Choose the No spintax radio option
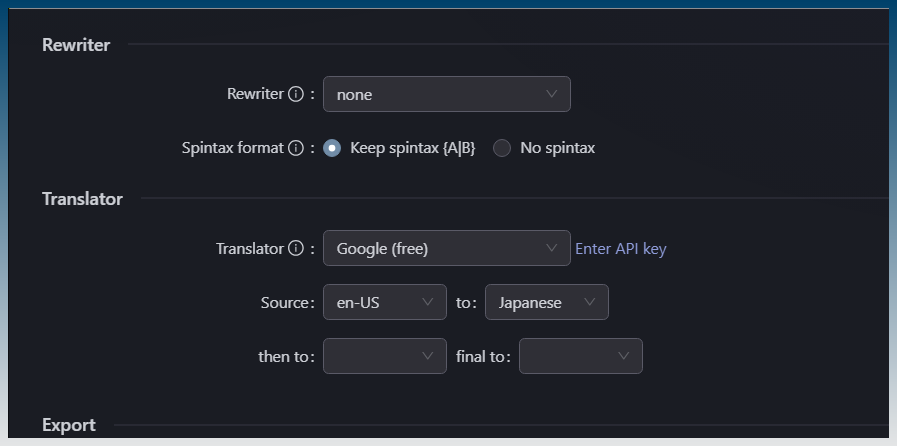Image resolution: width=897 pixels, height=446 pixels. 502,148
